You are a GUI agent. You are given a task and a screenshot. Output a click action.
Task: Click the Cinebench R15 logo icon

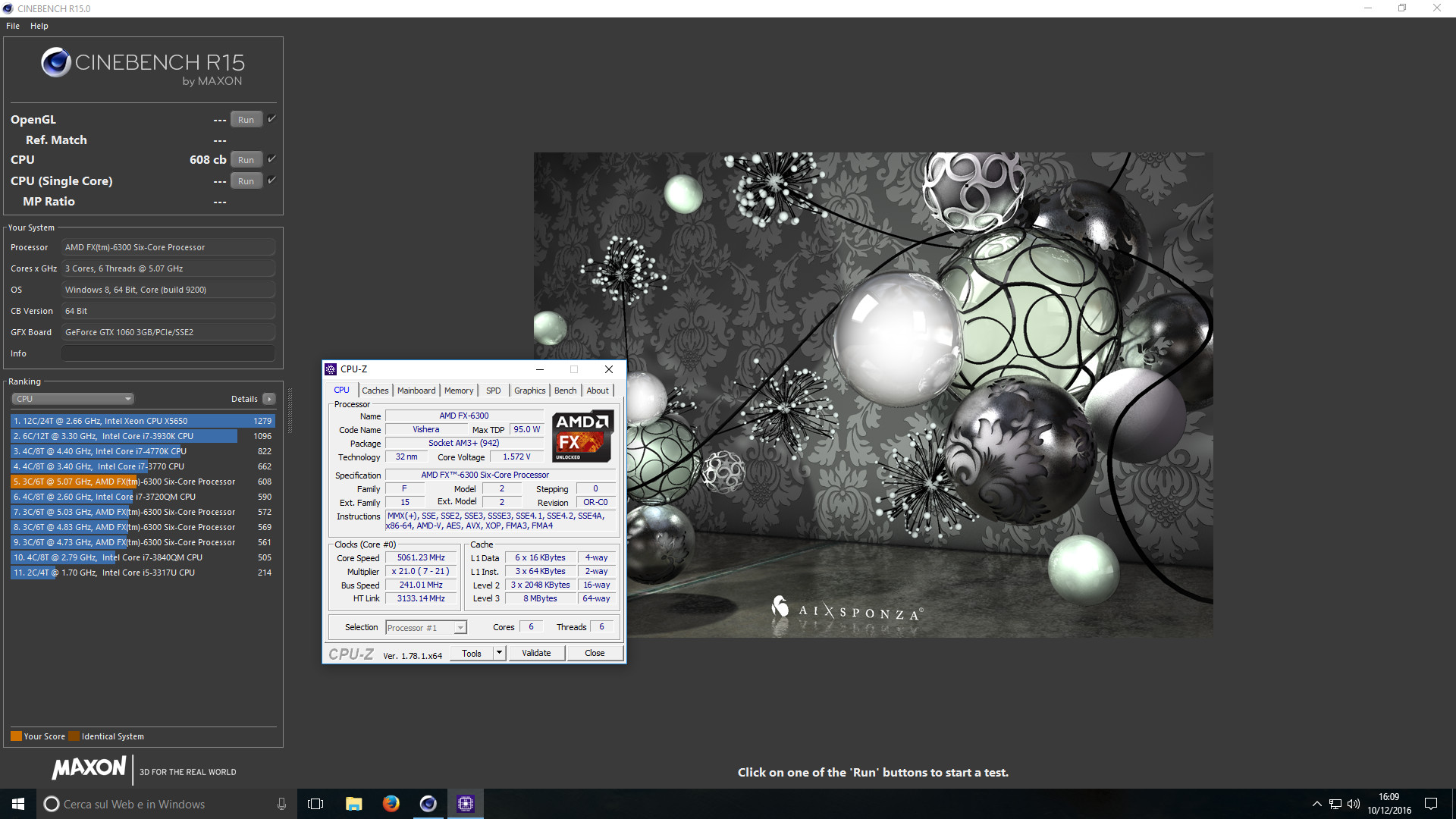point(56,62)
